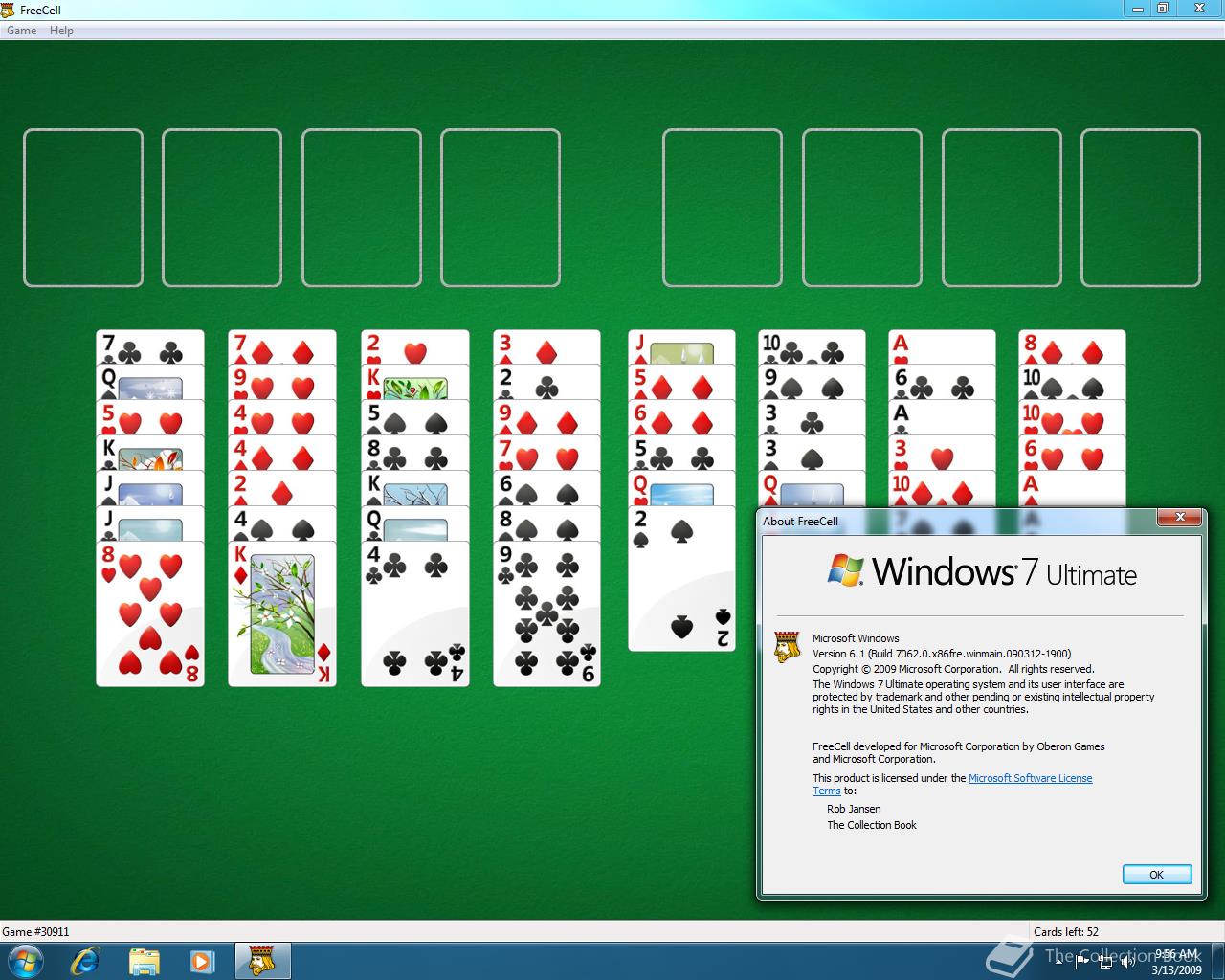Click the Show desktop button

click(x=1217, y=961)
